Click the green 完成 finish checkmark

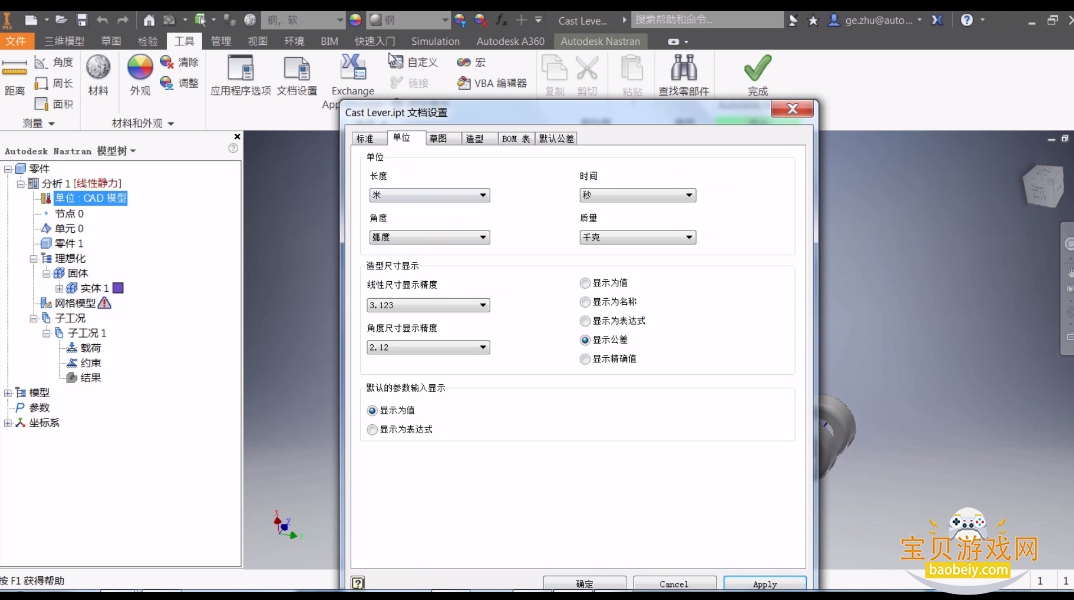758,75
